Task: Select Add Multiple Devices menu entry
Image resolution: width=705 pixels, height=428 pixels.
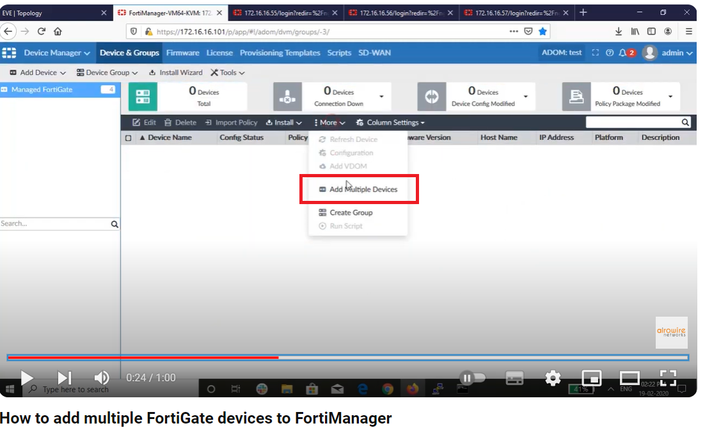Action: [358, 189]
